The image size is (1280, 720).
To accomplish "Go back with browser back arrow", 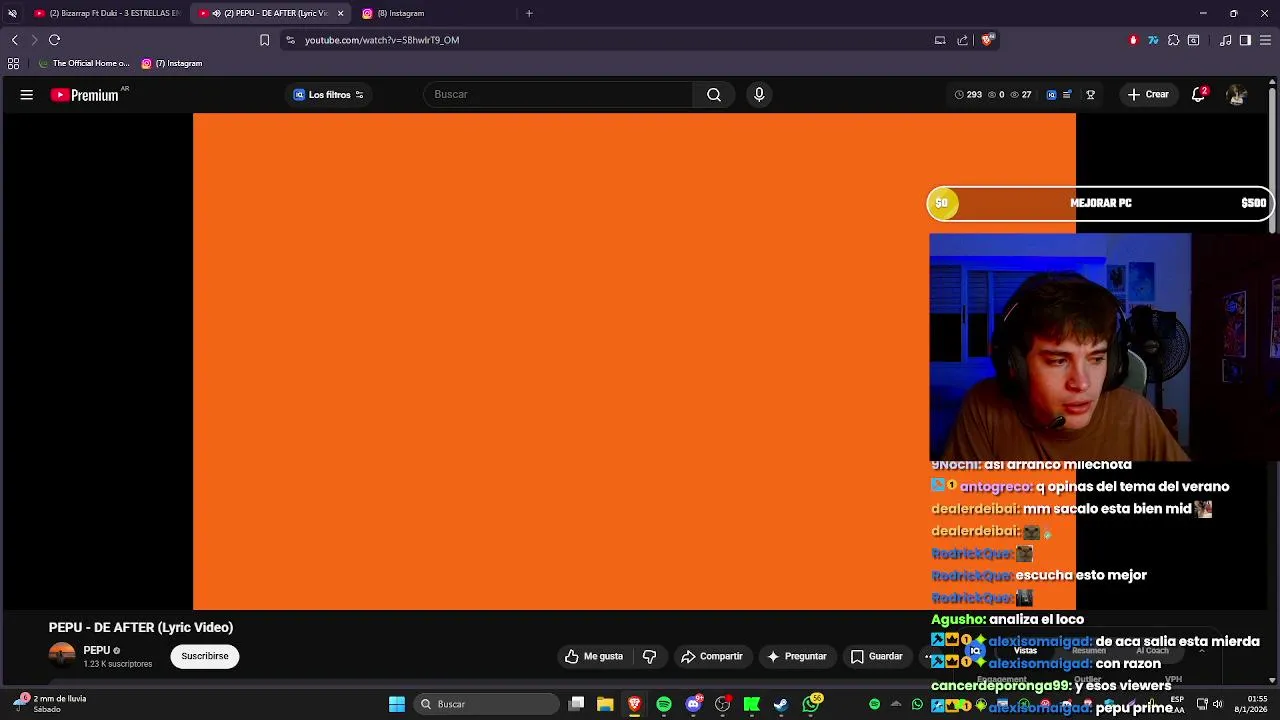I will 14,40.
